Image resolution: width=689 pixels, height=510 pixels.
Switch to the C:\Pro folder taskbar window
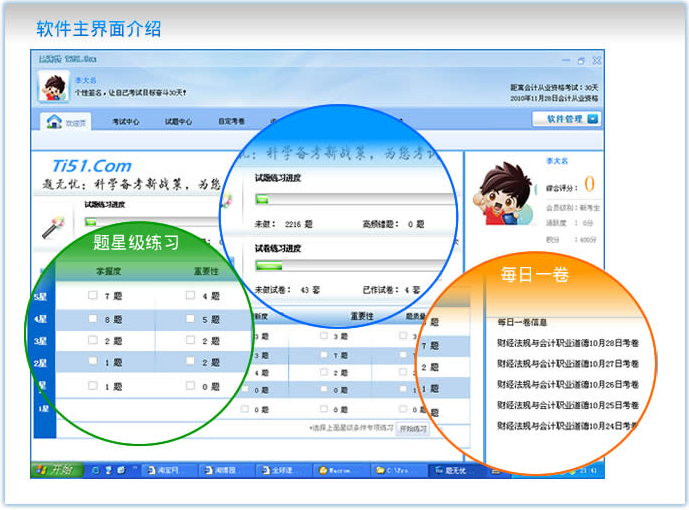click(x=399, y=470)
